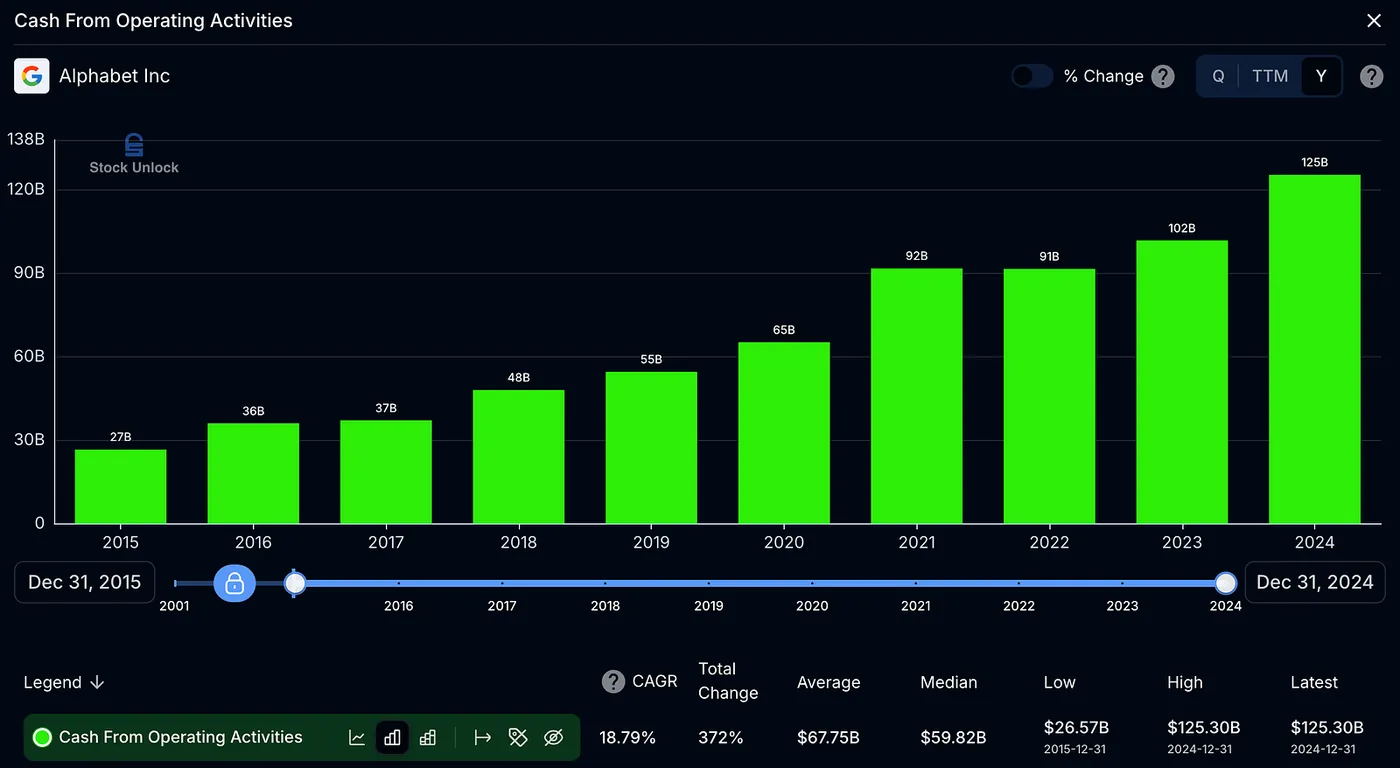Close the Cash From Operating Activities panel
Screen dimensions: 1400x768
(x=1374, y=21)
